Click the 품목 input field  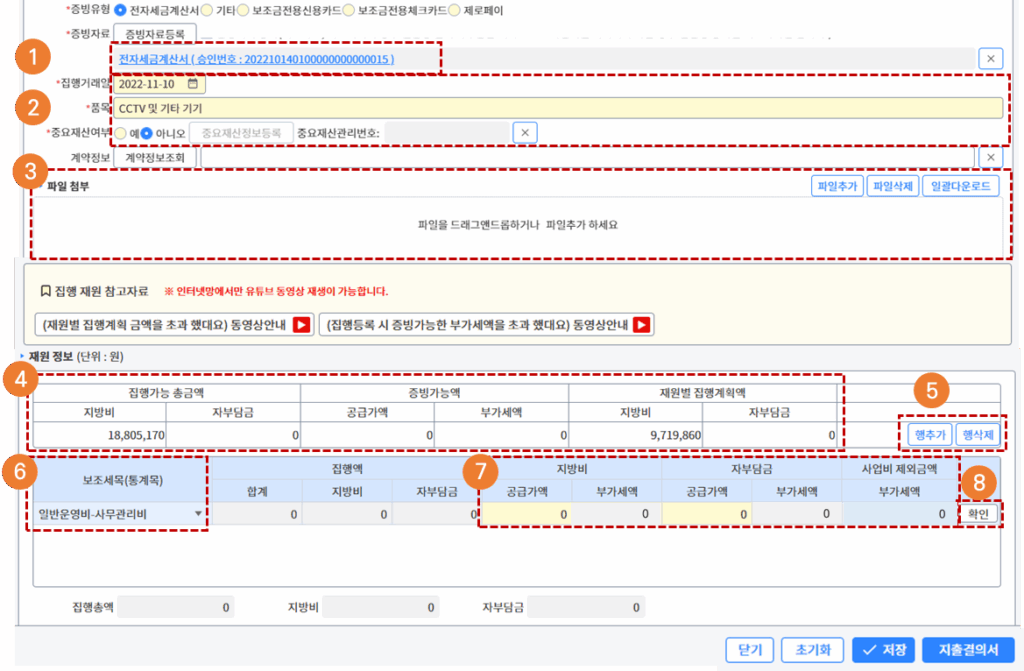point(558,108)
